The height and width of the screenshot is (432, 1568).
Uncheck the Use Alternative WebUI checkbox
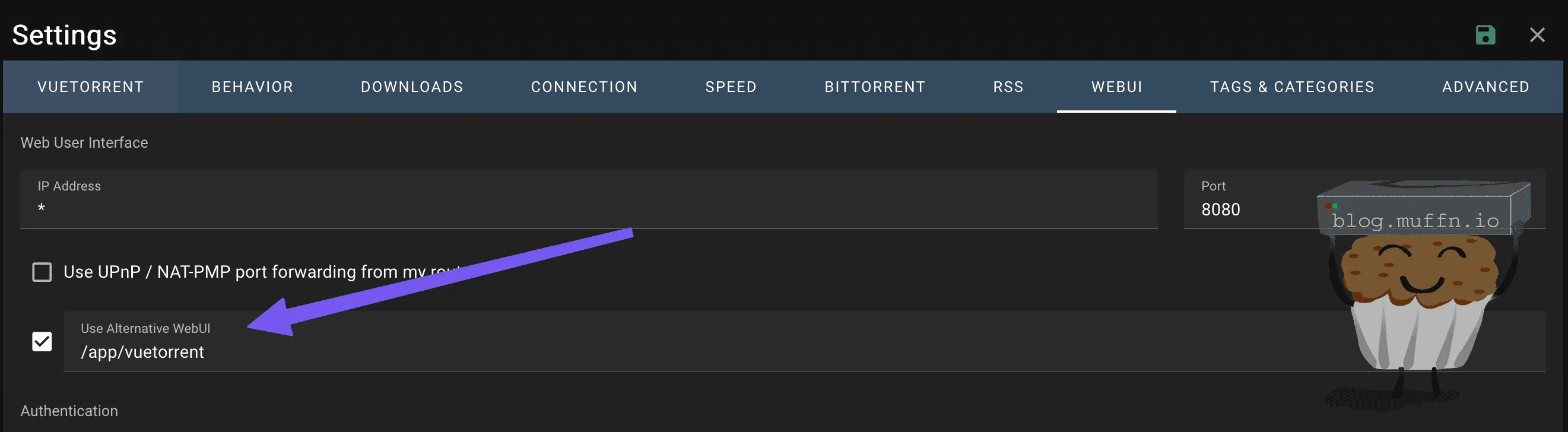coord(42,341)
